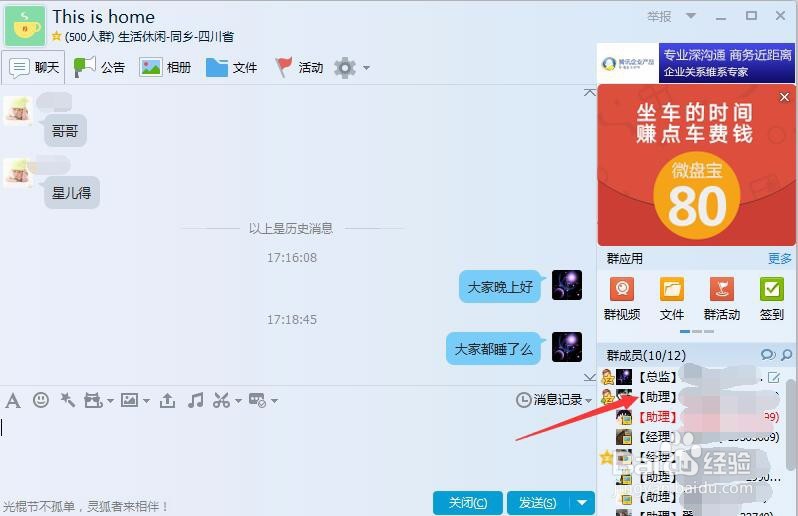Select the first 【经理】 member row
Viewport: 798px width, 516px height.
[x=692, y=437]
